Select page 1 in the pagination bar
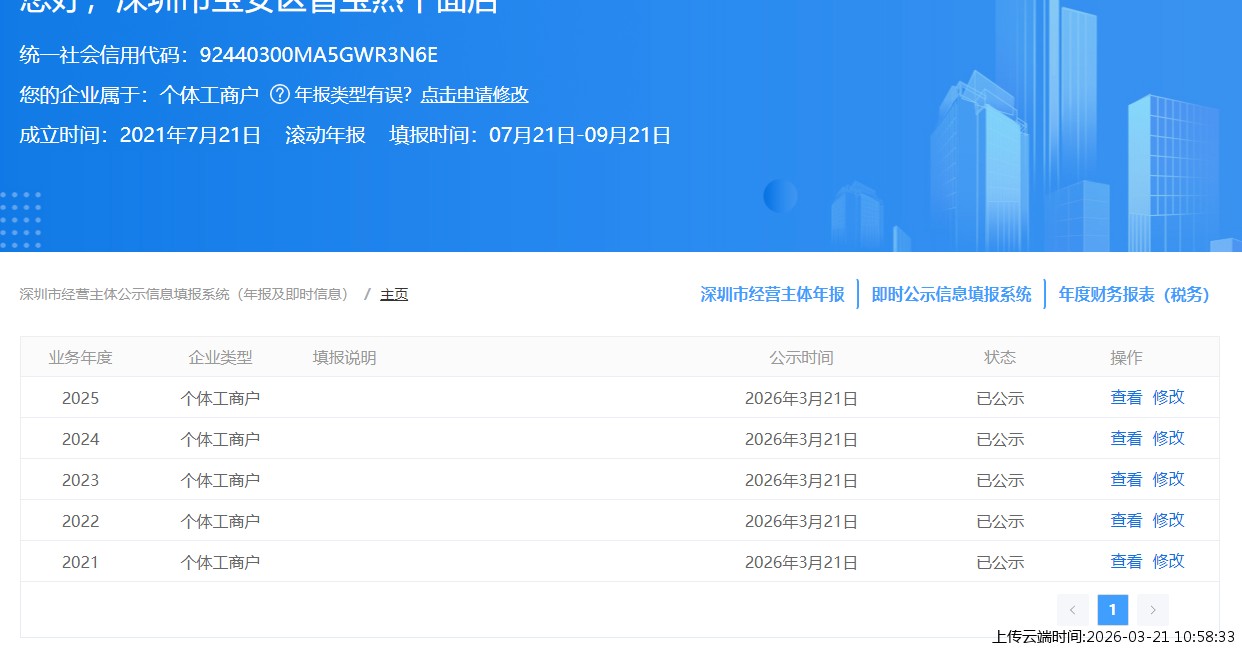Viewport: 1242px width, 650px height. (x=1113, y=609)
